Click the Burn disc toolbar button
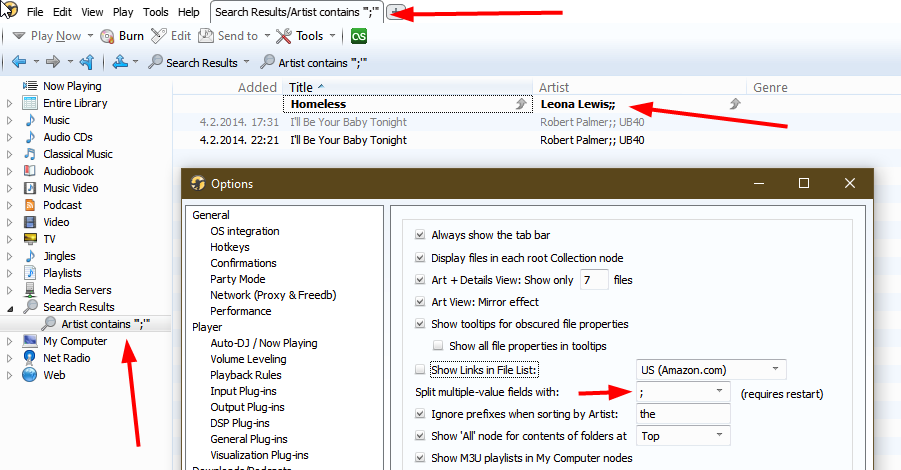901x470 pixels. 121,36
